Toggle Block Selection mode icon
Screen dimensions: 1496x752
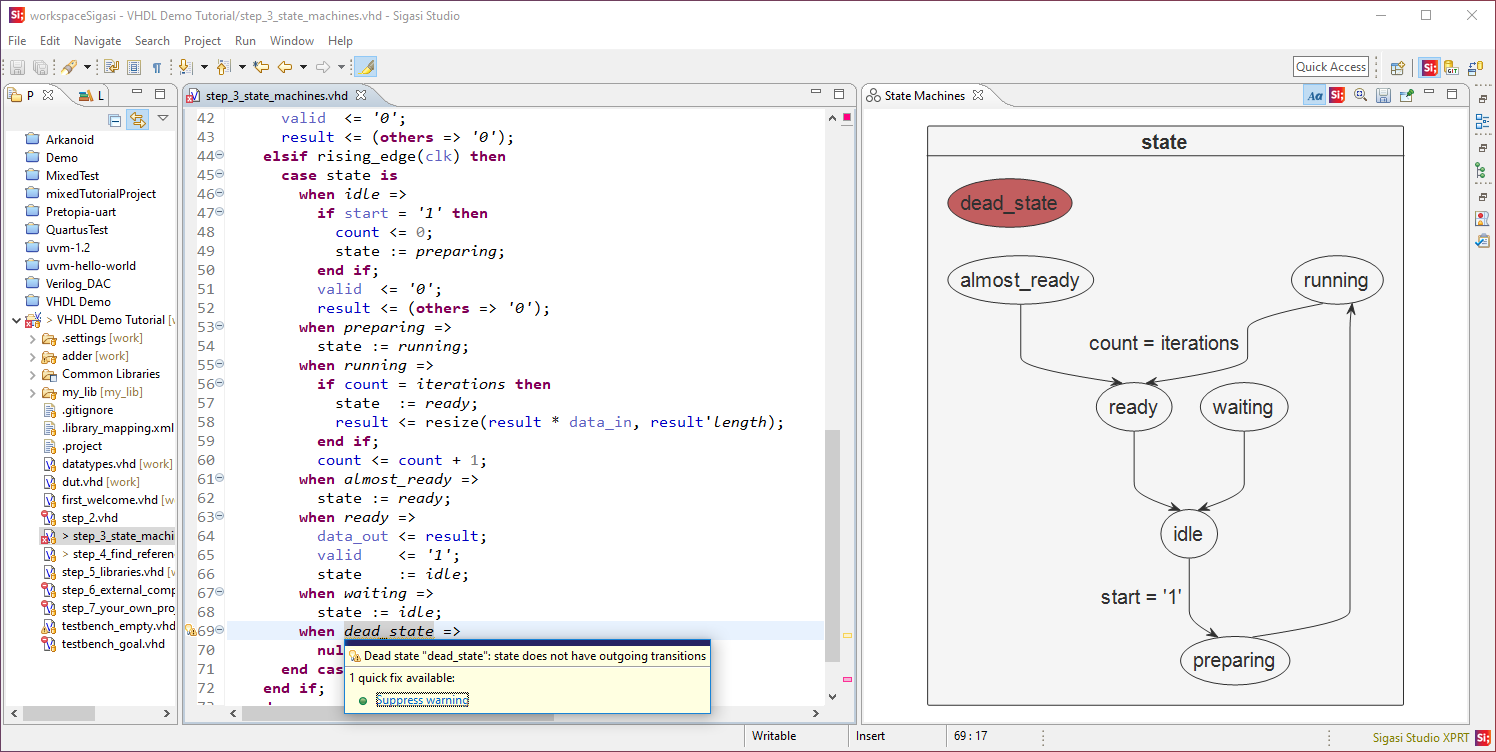135,67
